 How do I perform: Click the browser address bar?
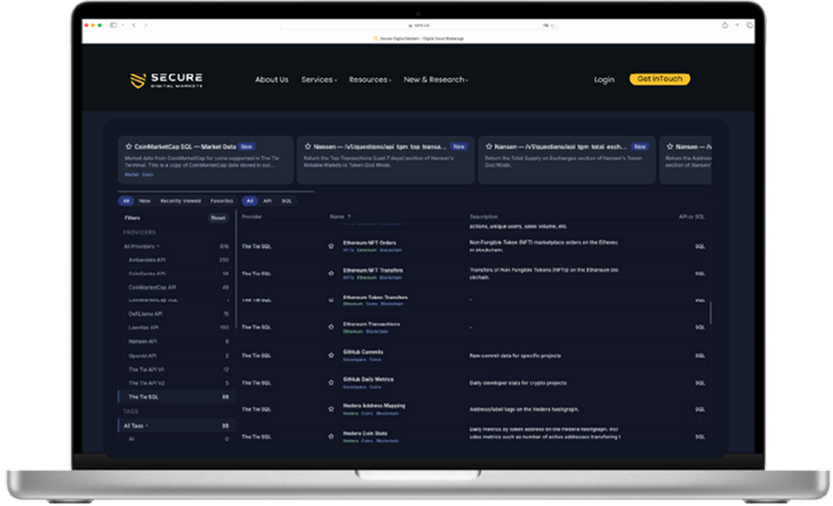(418, 26)
